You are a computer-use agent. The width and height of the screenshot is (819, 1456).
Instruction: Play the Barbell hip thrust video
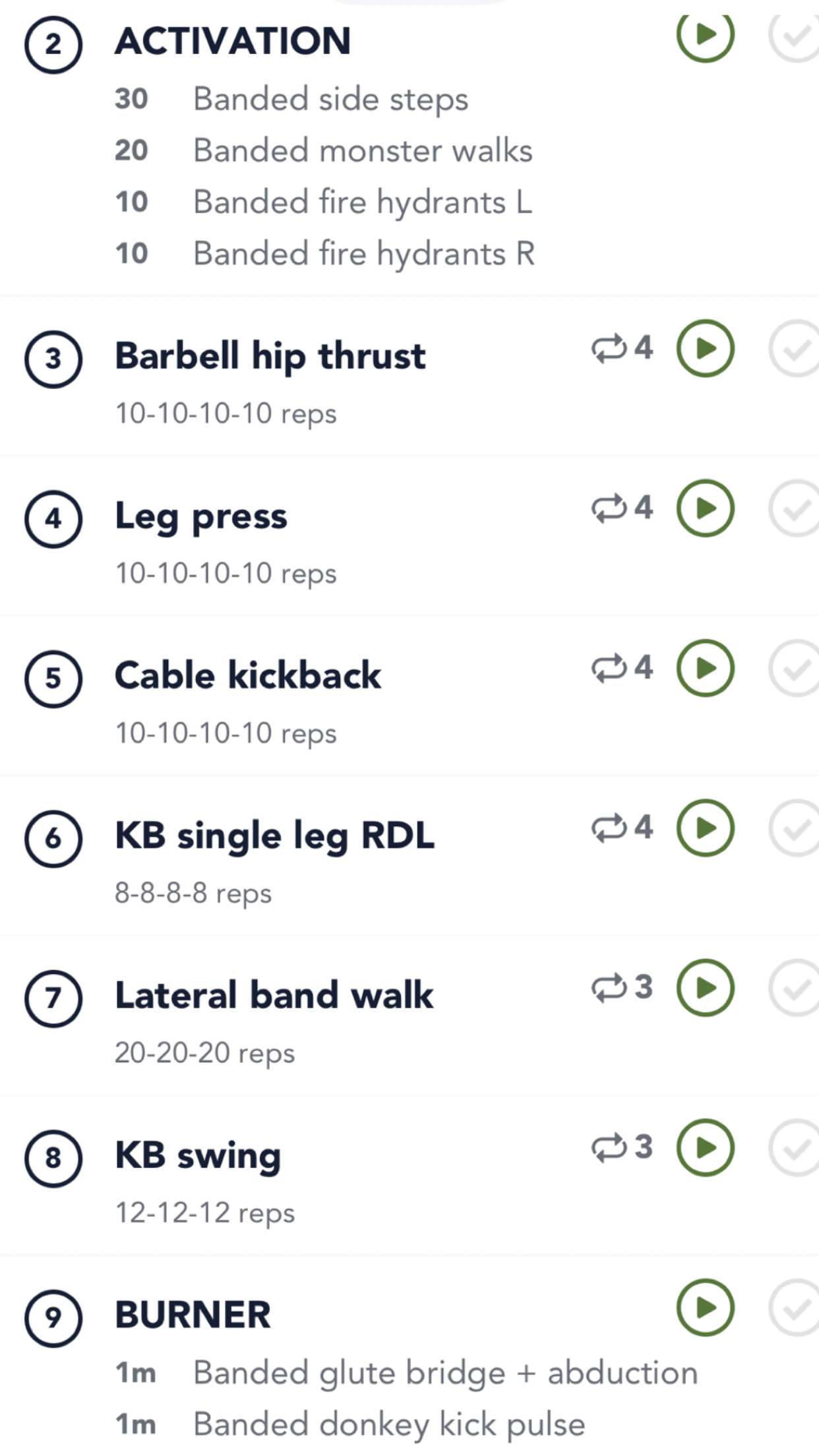[705, 348]
